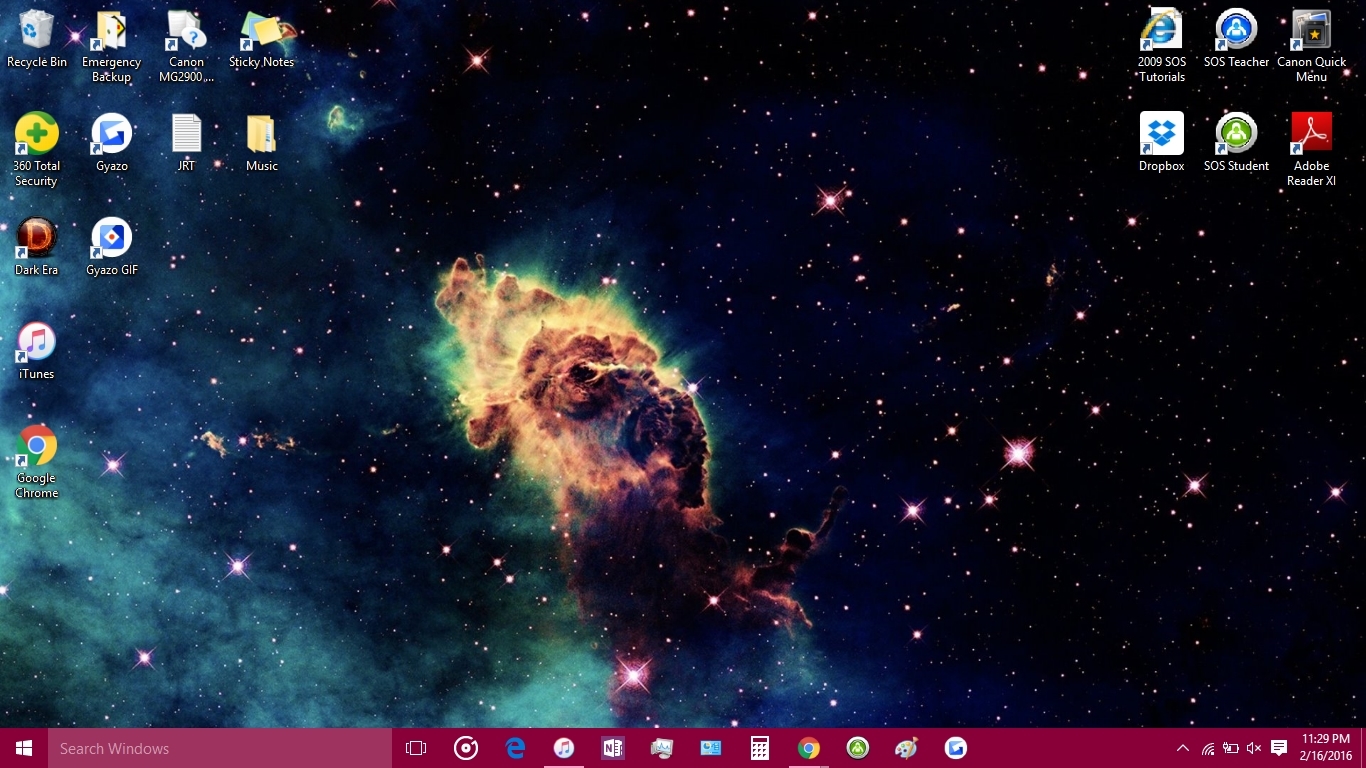Click the Search Windows box
This screenshot has width=1366, height=768.
pyautogui.click(x=220, y=748)
